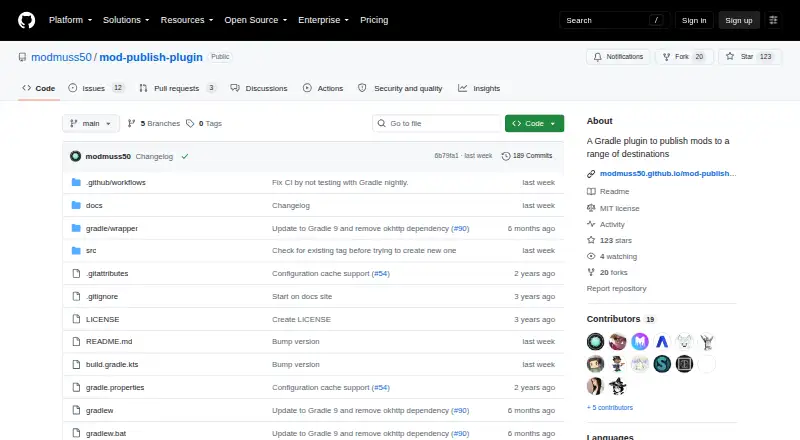Open the teal letter S contributor avatar

[662, 364]
